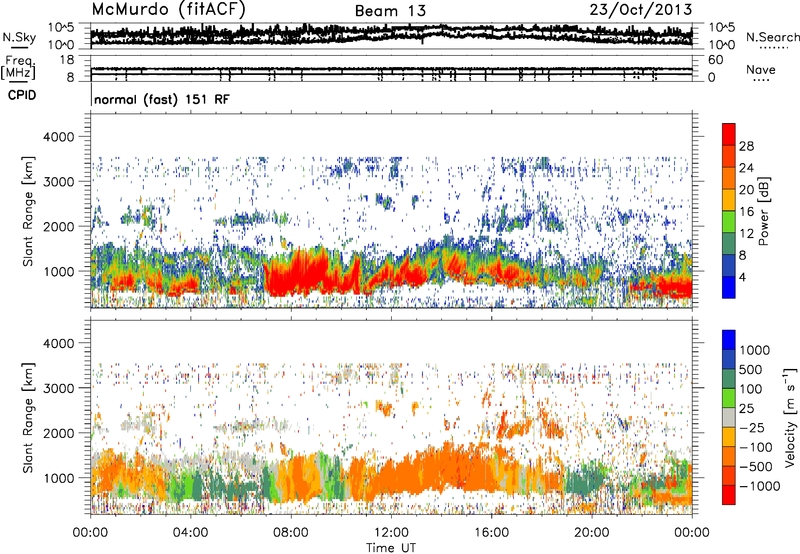Click the "Power [dB]" colorbar title
The width and height of the screenshot is (800, 554).
[x=764, y=211]
